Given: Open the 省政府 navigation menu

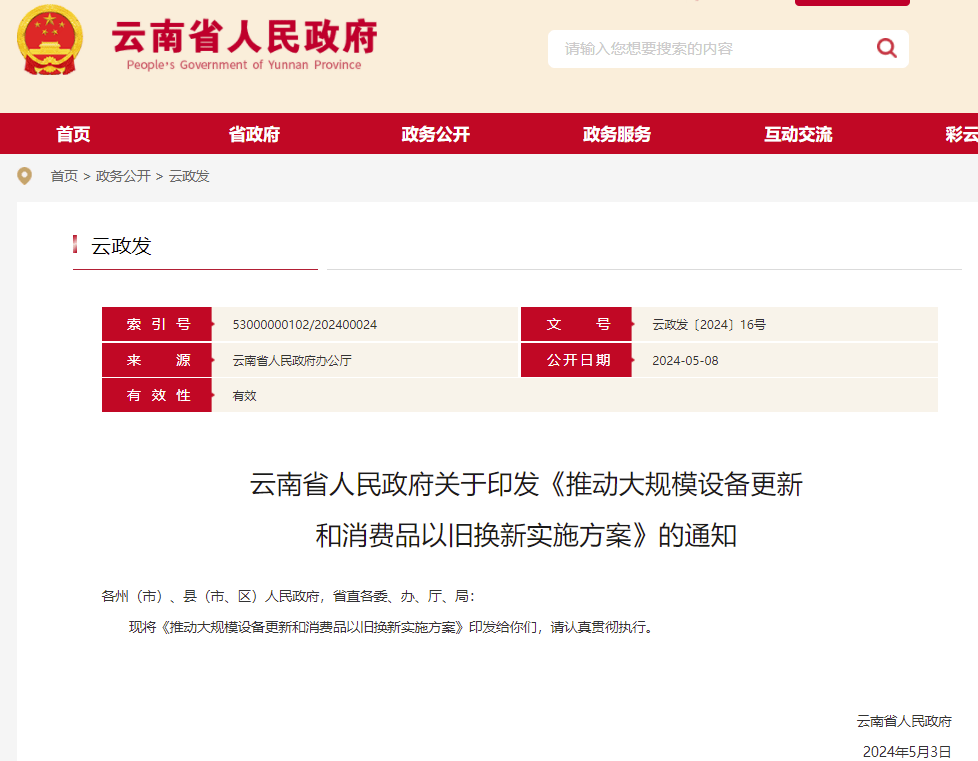Looking at the screenshot, I should 254,134.
